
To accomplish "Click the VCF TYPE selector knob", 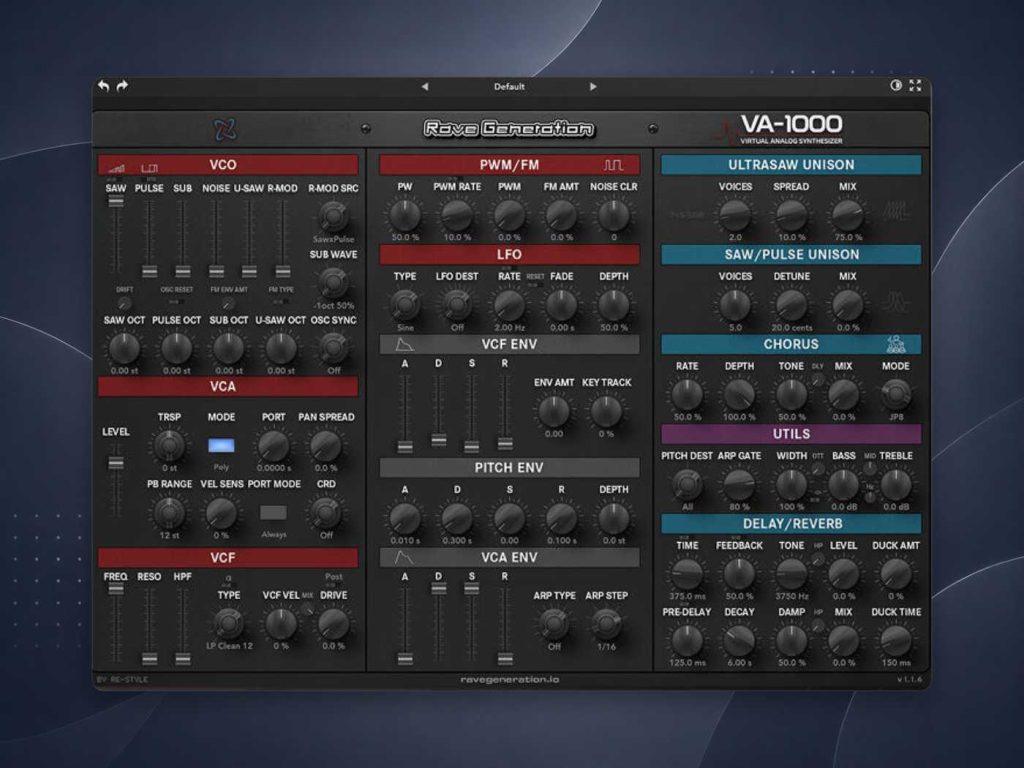I will (x=229, y=624).
